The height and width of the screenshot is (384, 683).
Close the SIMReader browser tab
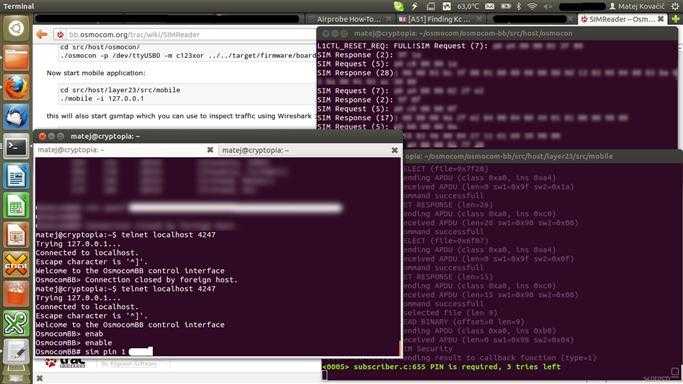click(x=660, y=19)
